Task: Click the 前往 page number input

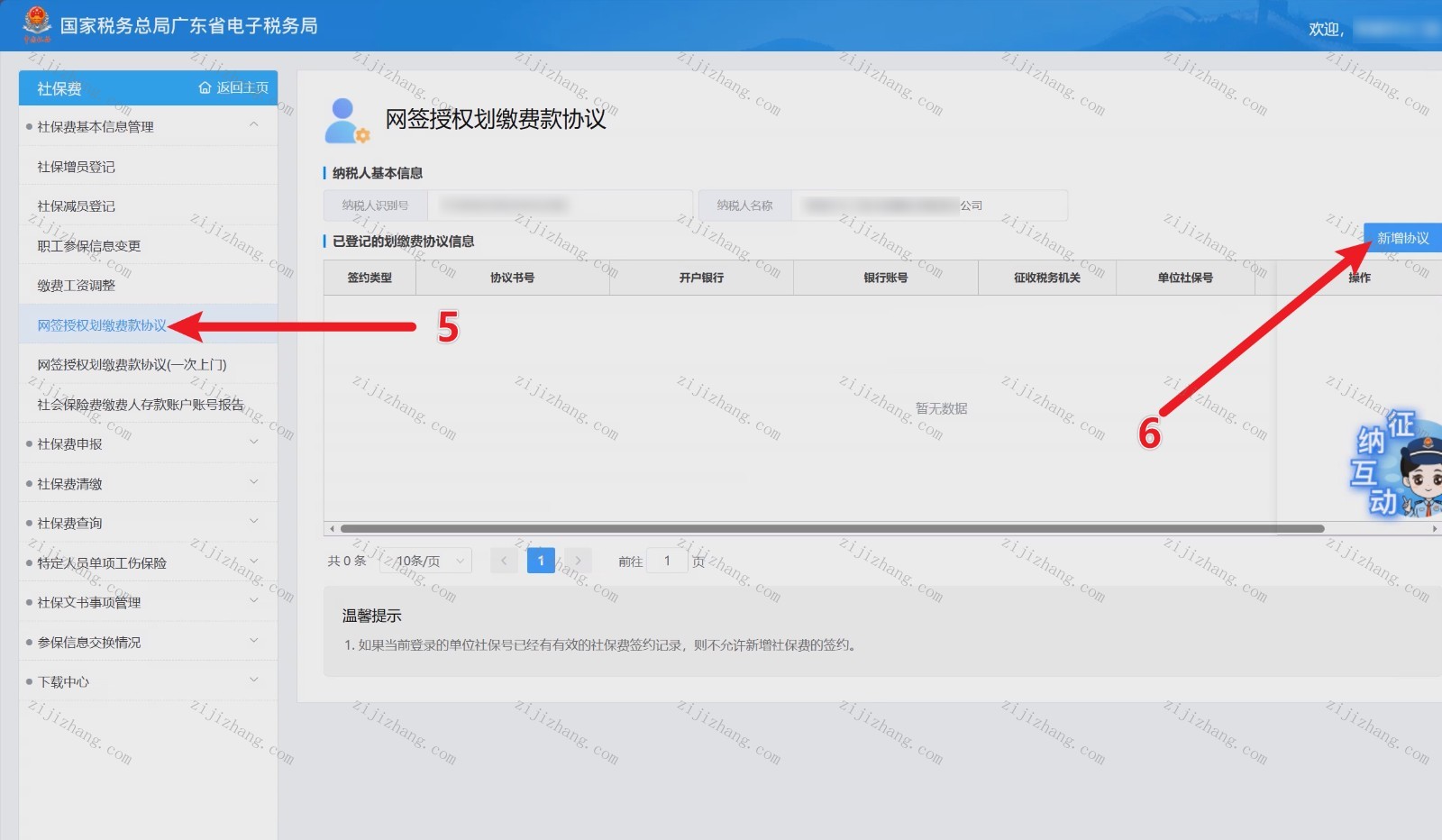Action: coord(667,561)
